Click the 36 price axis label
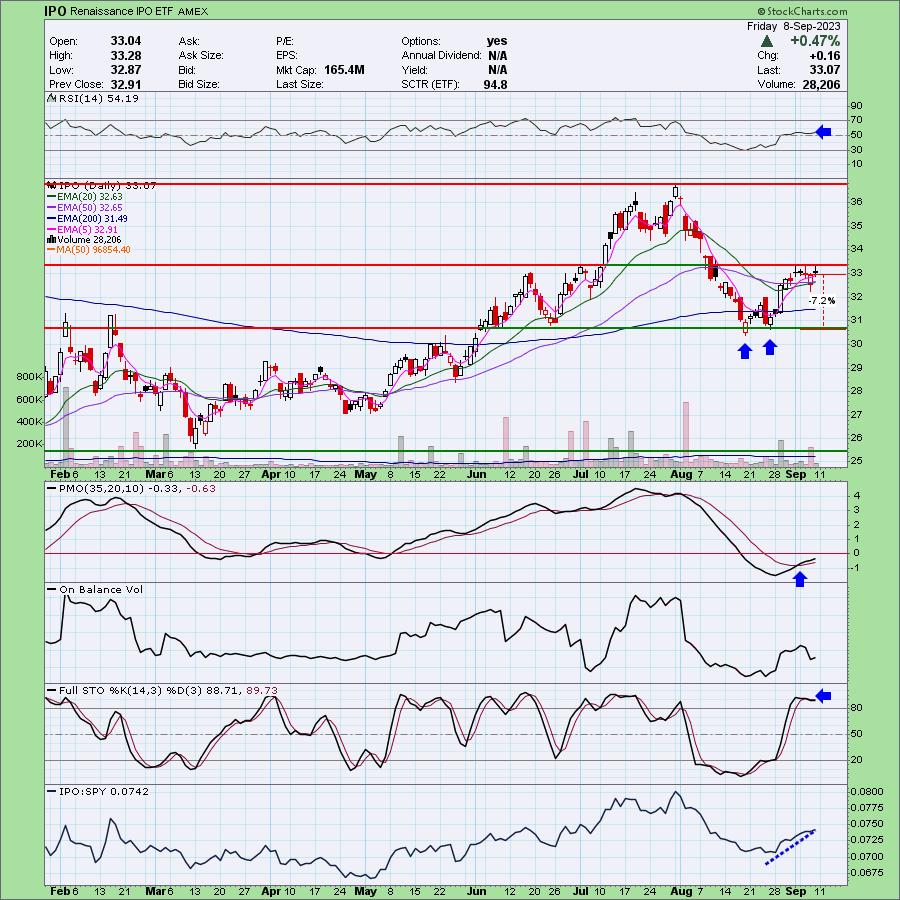The image size is (900, 900). pyautogui.click(x=856, y=201)
